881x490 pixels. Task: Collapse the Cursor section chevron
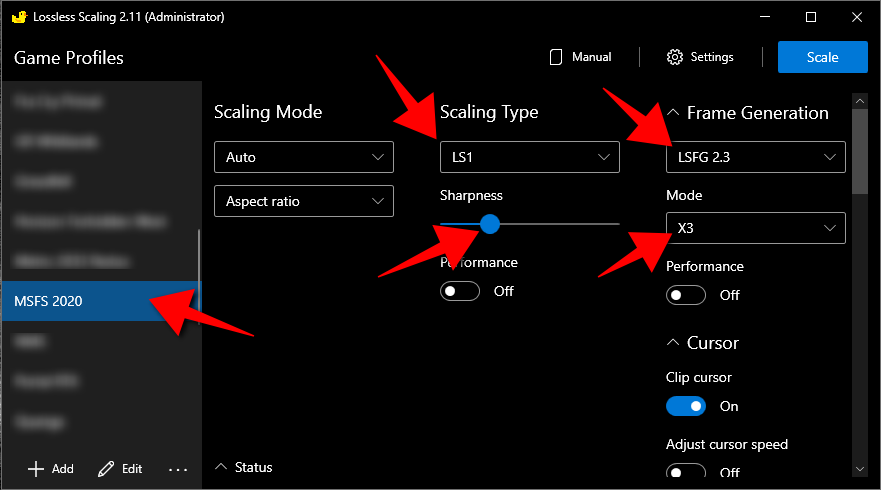673,343
